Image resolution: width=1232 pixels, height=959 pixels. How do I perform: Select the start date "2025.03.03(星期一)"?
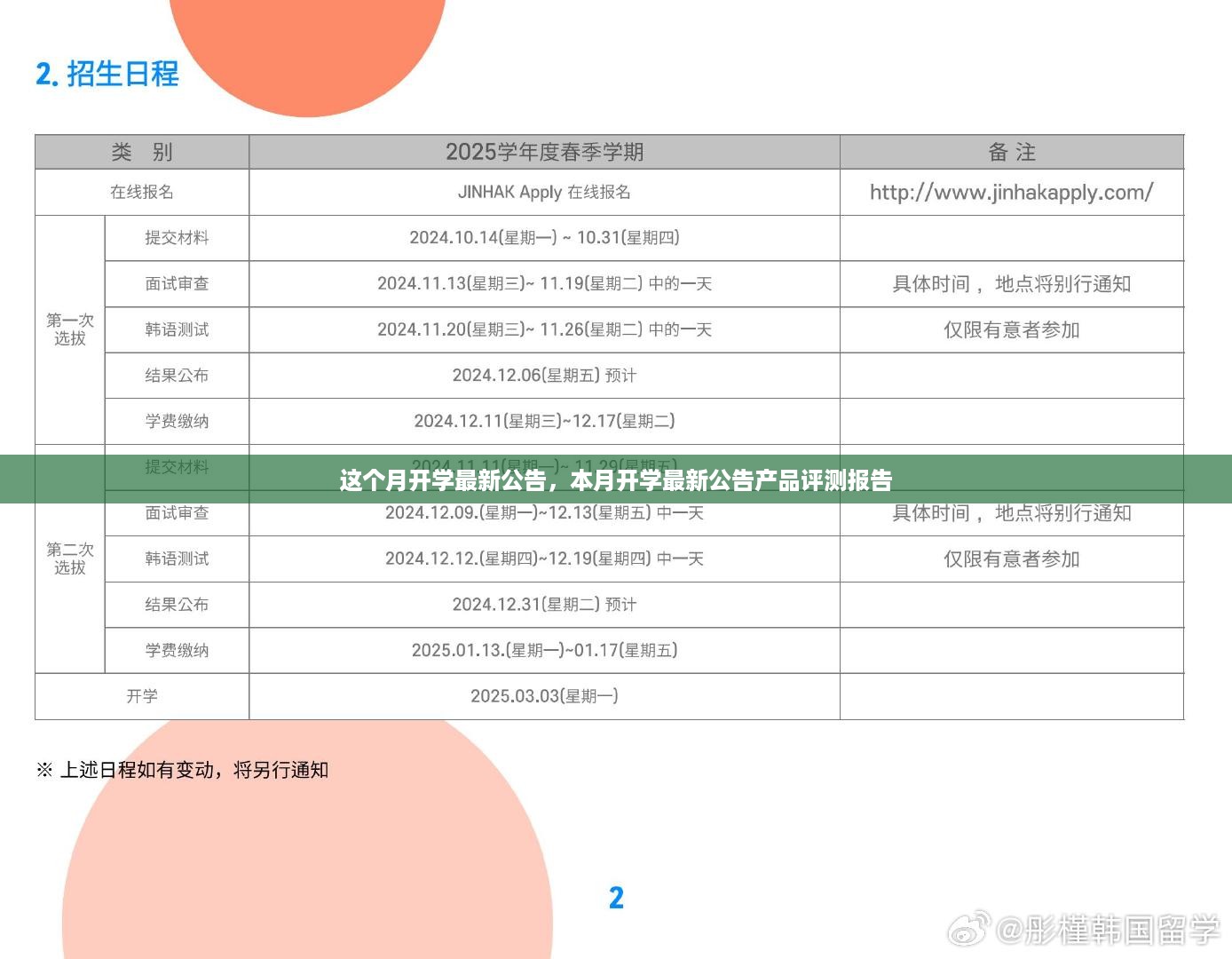click(x=544, y=696)
